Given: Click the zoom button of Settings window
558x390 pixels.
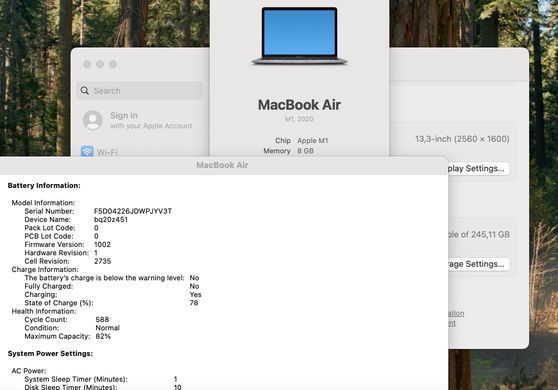Looking at the screenshot, I should click(x=113, y=64).
